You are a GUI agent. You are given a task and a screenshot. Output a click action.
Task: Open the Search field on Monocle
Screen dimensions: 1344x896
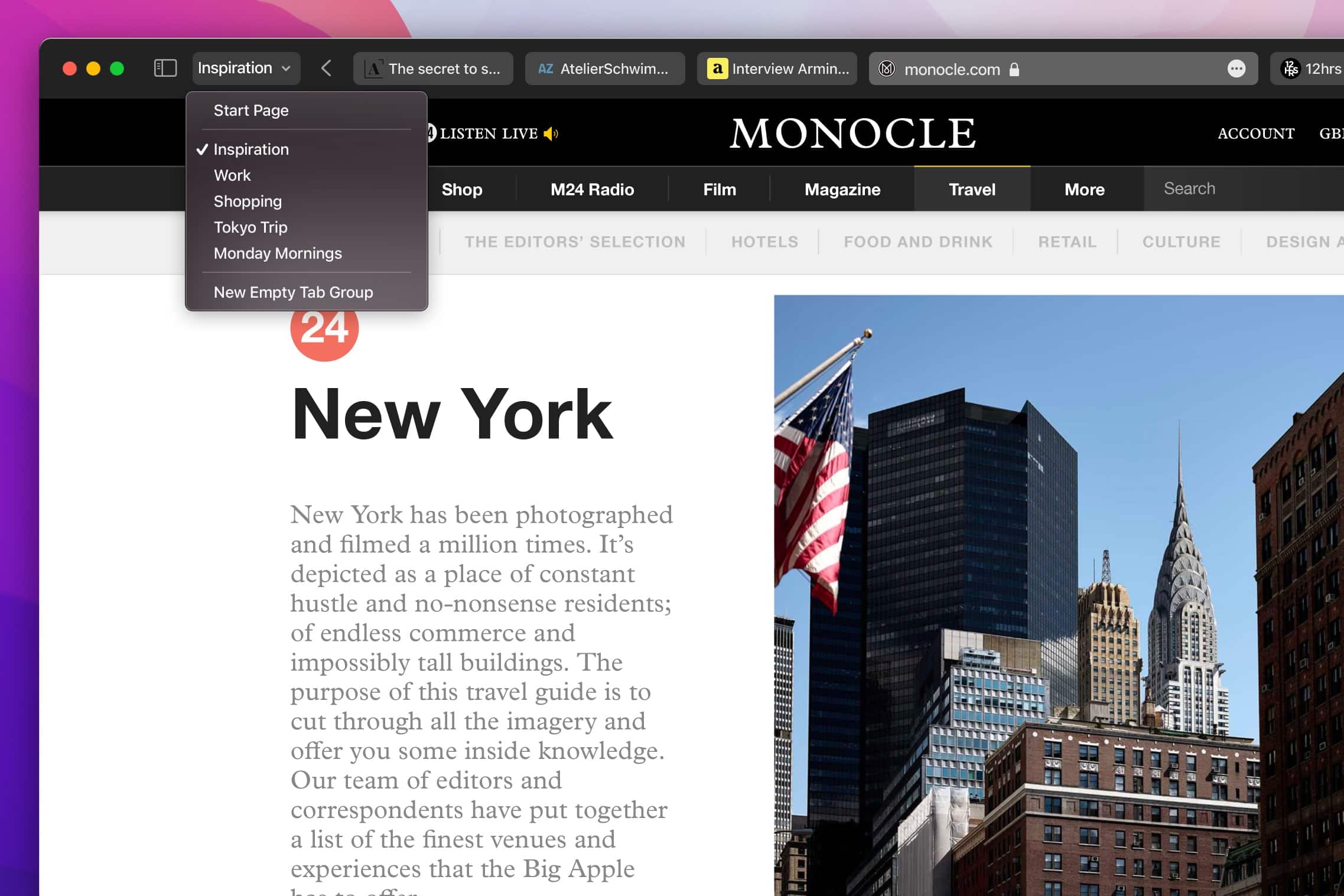click(1189, 188)
